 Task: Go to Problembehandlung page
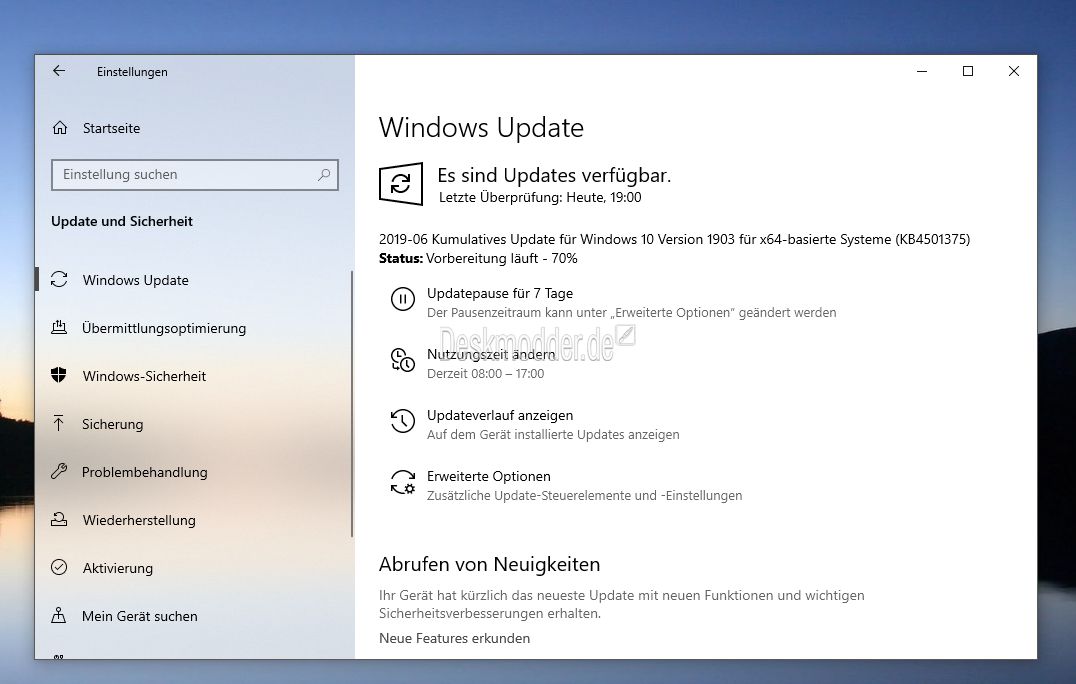[x=145, y=472]
